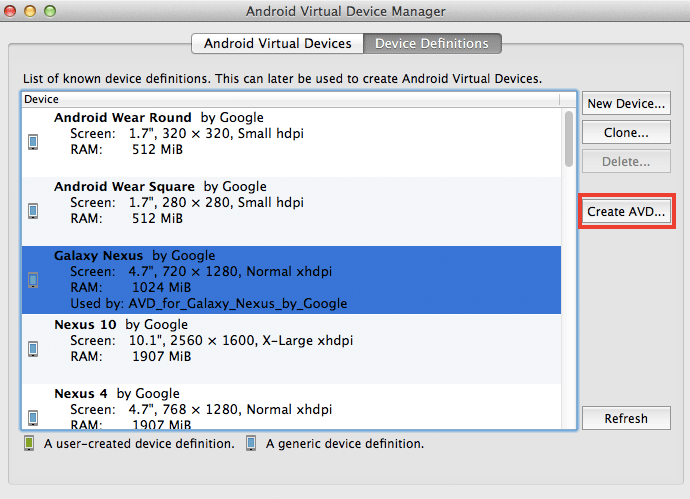Image resolution: width=690 pixels, height=499 pixels.
Task: Click the Device column header
Action: 291,99
